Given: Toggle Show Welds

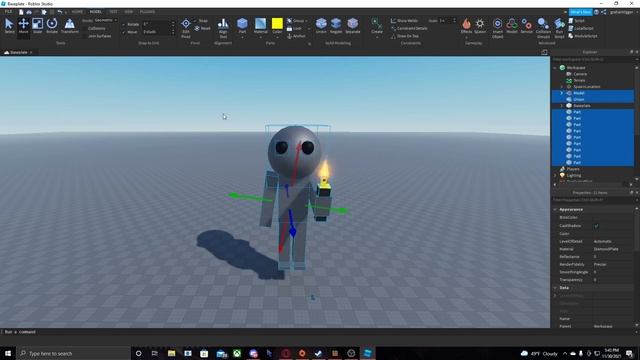Looking at the screenshot, I should tap(404, 20).
